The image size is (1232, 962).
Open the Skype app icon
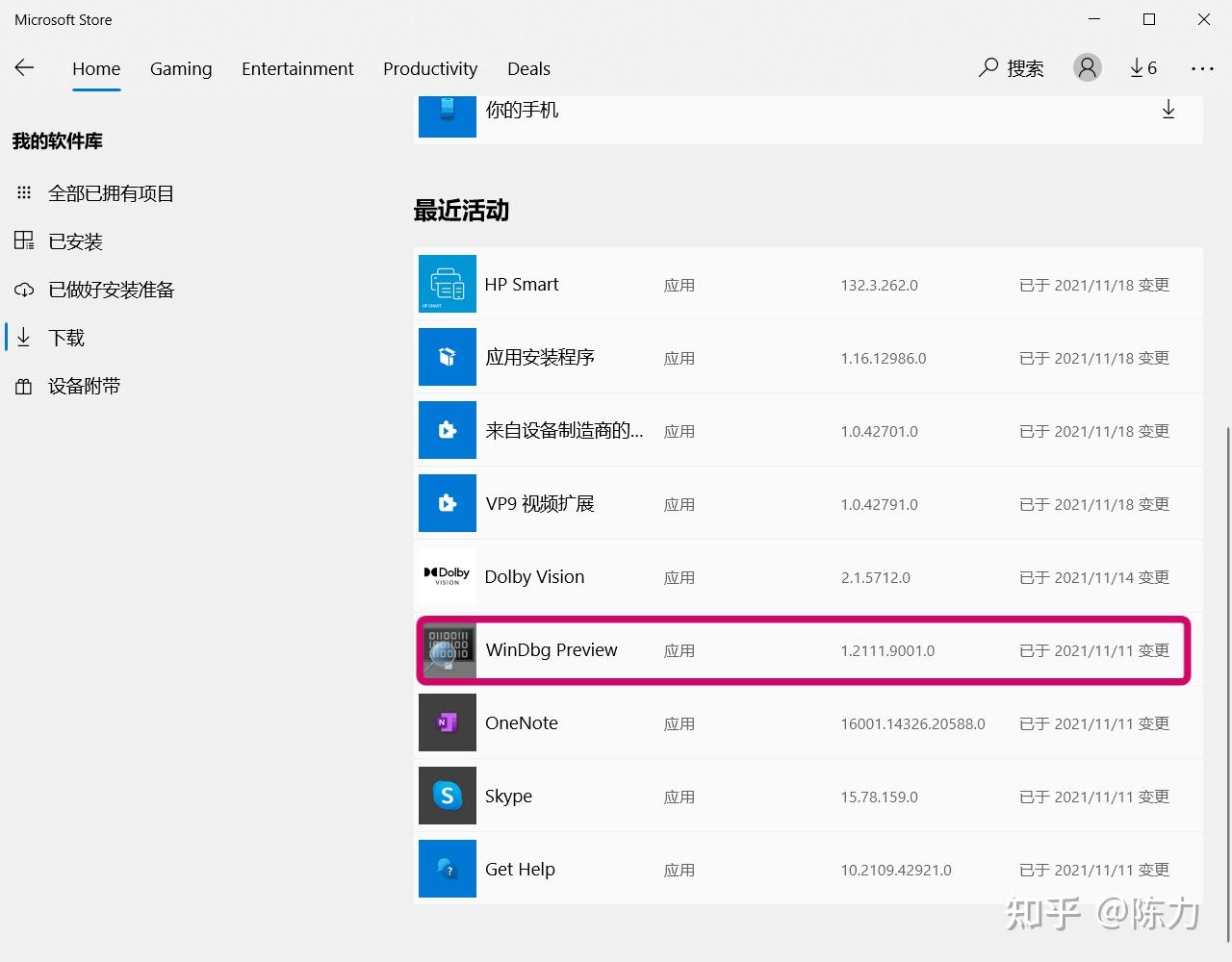[x=447, y=796]
